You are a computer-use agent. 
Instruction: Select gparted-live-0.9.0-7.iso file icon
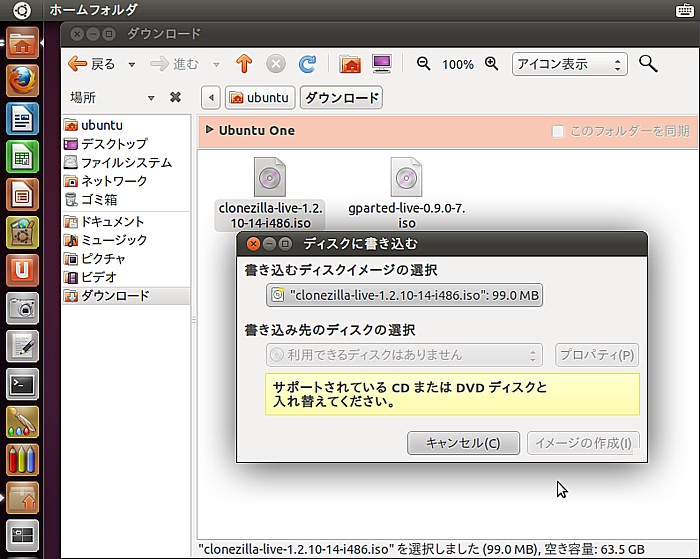click(x=406, y=177)
